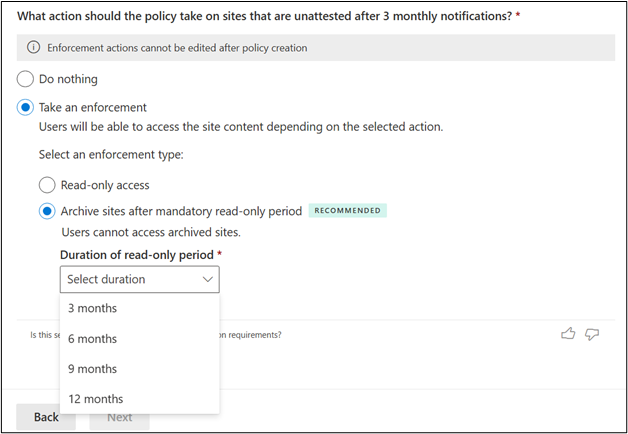Click the duration dropdown chevron arrow
628x434 pixels.
pos(208,279)
